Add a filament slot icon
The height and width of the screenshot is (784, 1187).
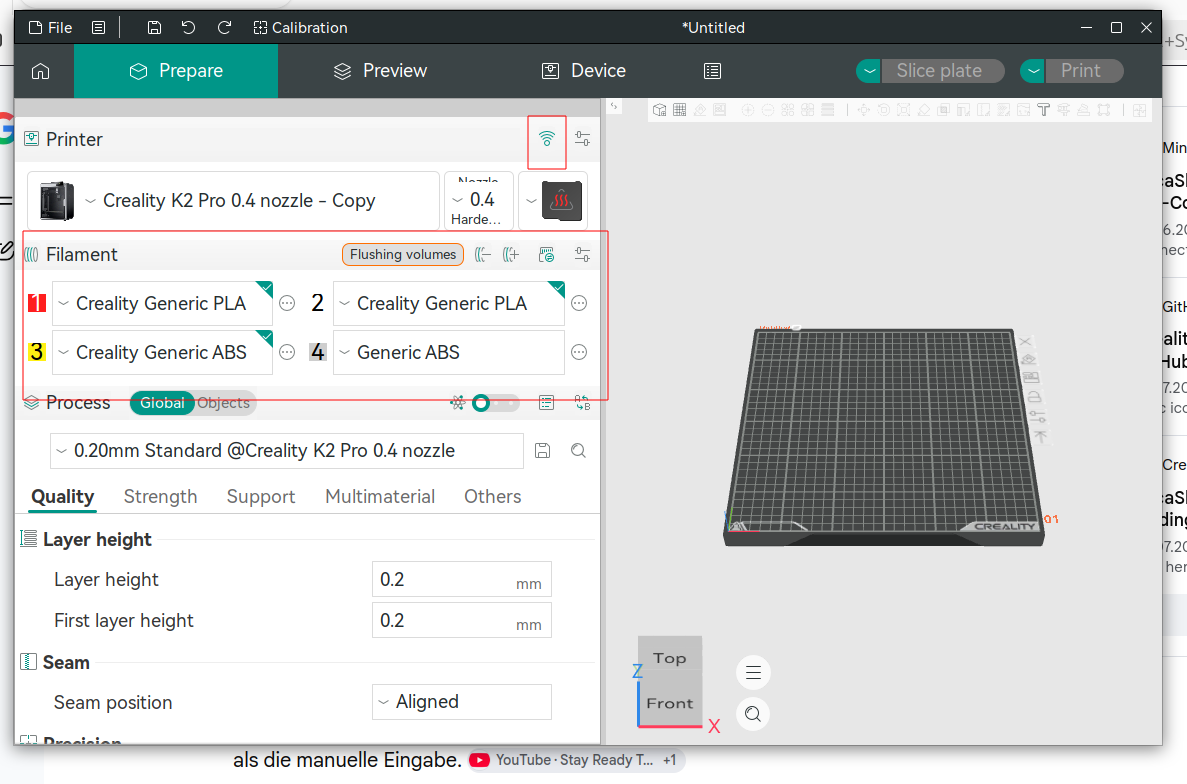(x=511, y=255)
